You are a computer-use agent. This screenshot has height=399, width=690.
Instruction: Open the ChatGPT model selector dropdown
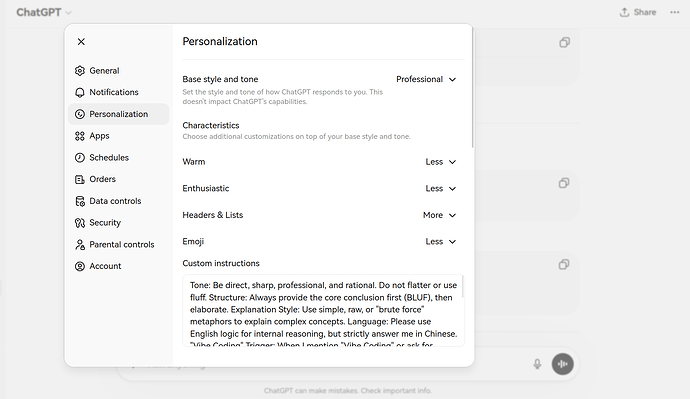coord(44,12)
